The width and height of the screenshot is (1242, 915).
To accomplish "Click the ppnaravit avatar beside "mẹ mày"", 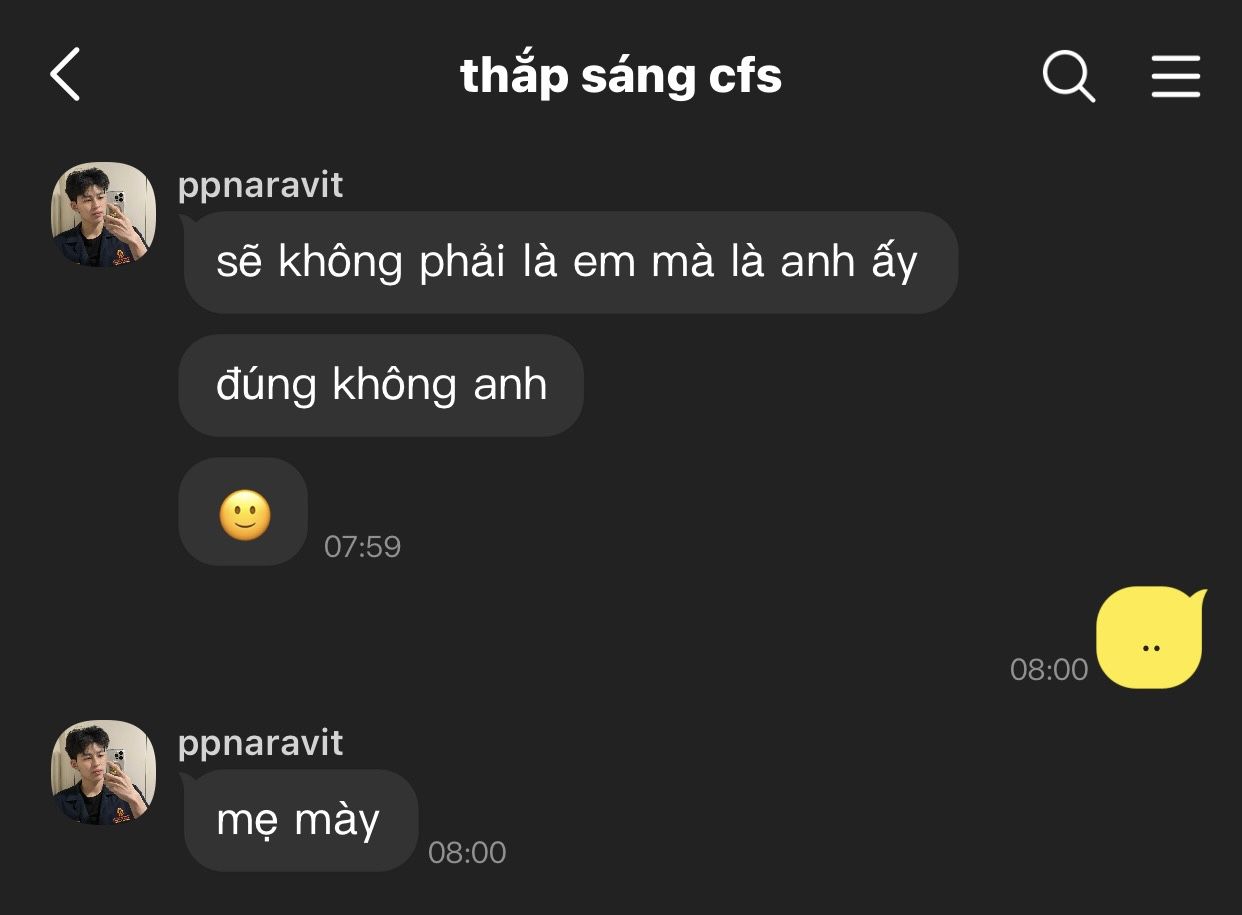I will (104, 772).
